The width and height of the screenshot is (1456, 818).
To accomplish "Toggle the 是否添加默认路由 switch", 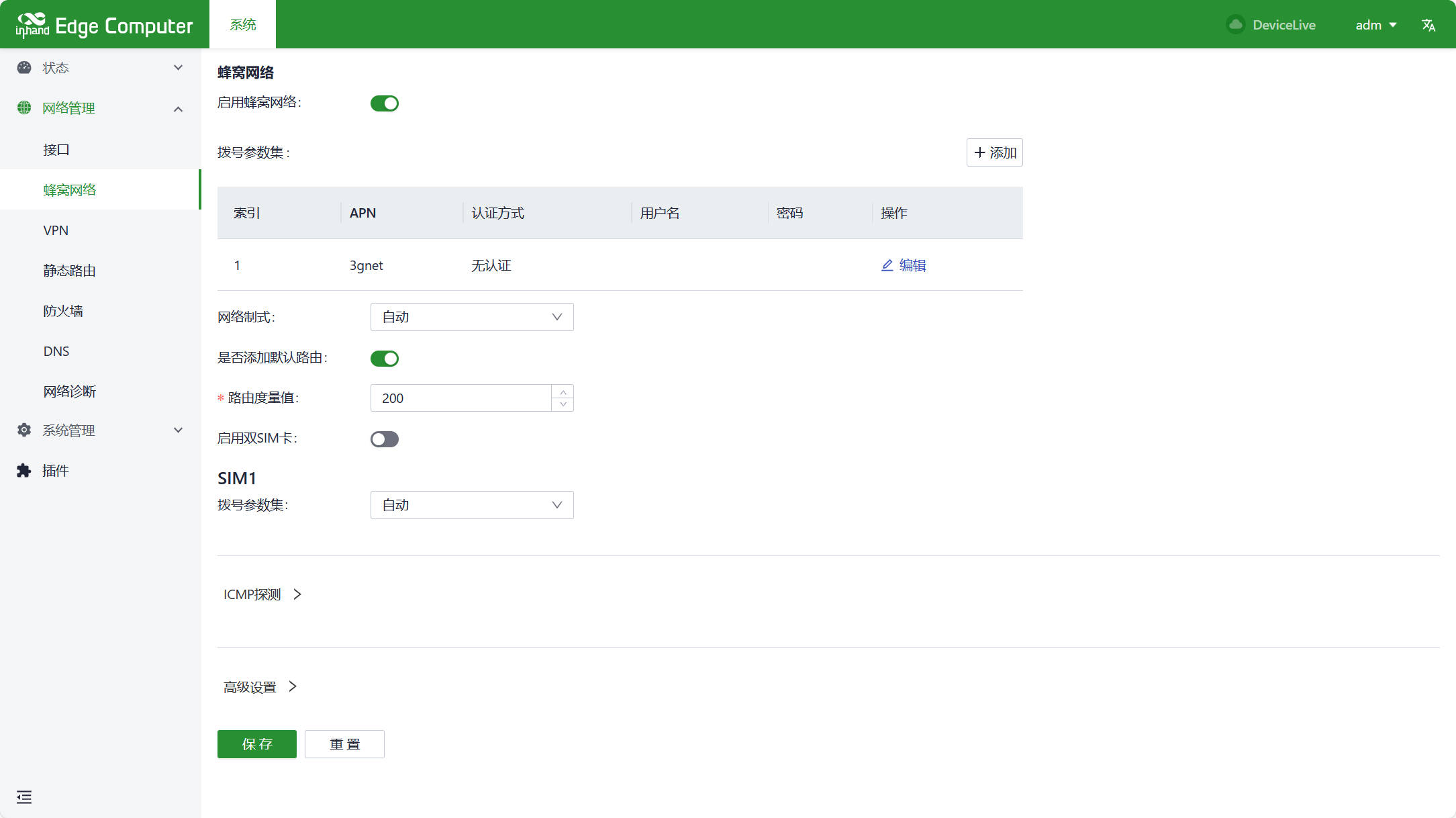I will point(385,359).
